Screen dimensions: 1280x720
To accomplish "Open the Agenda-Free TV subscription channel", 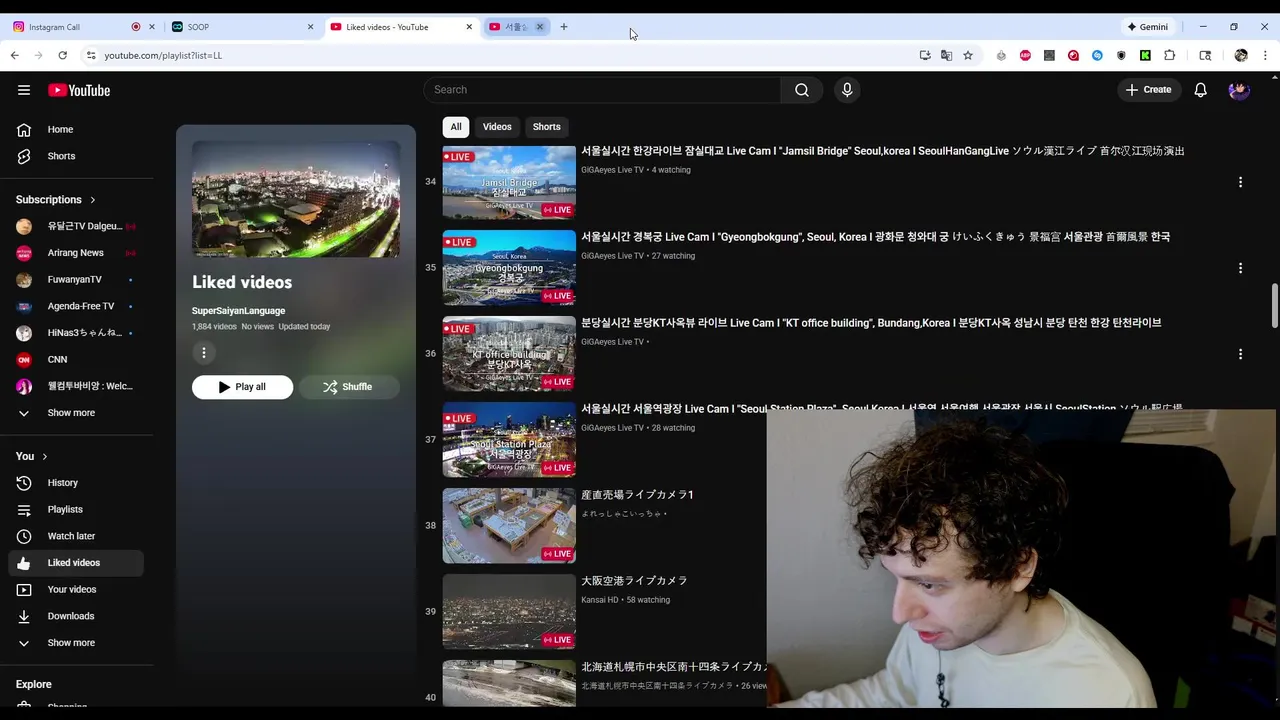I will [x=76, y=306].
